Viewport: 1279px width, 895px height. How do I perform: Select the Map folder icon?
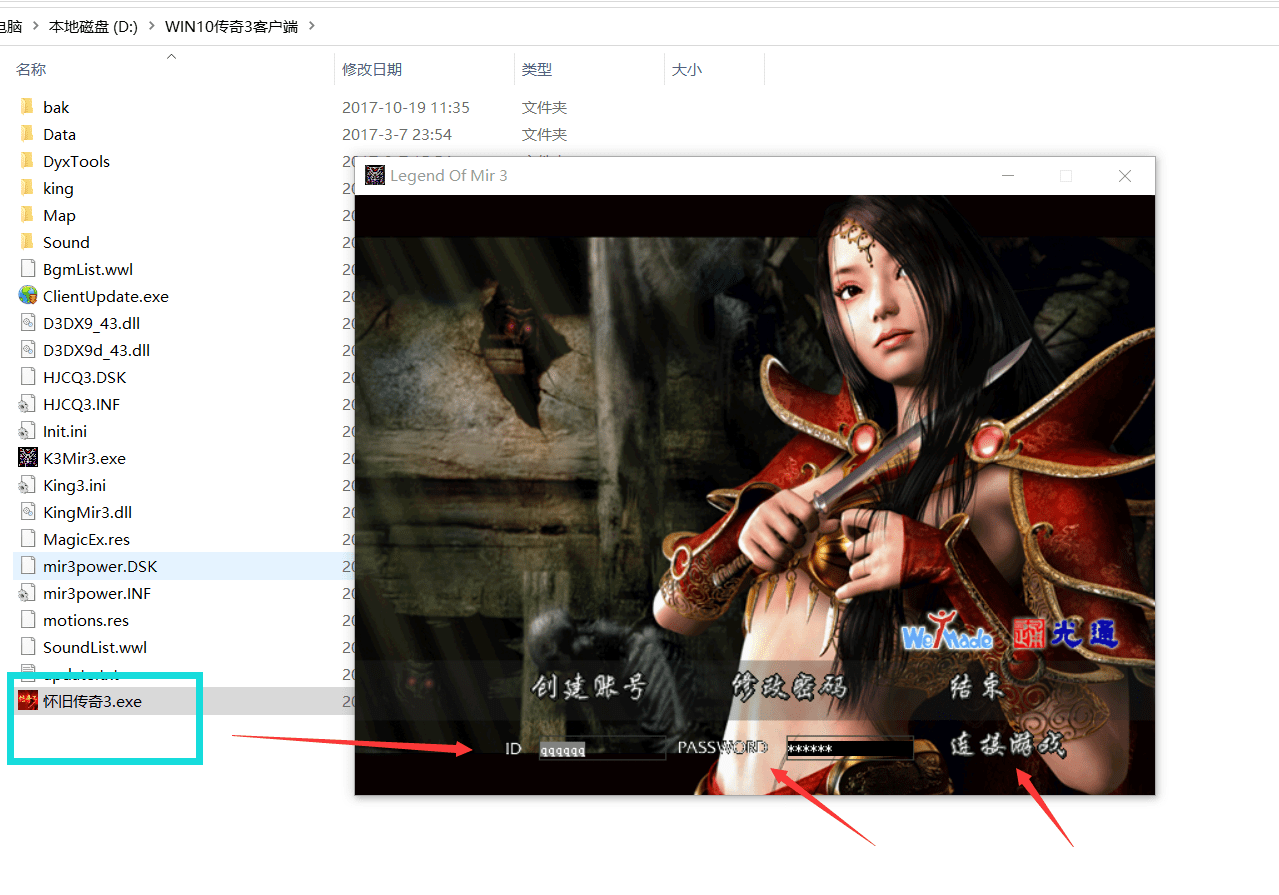(x=27, y=215)
